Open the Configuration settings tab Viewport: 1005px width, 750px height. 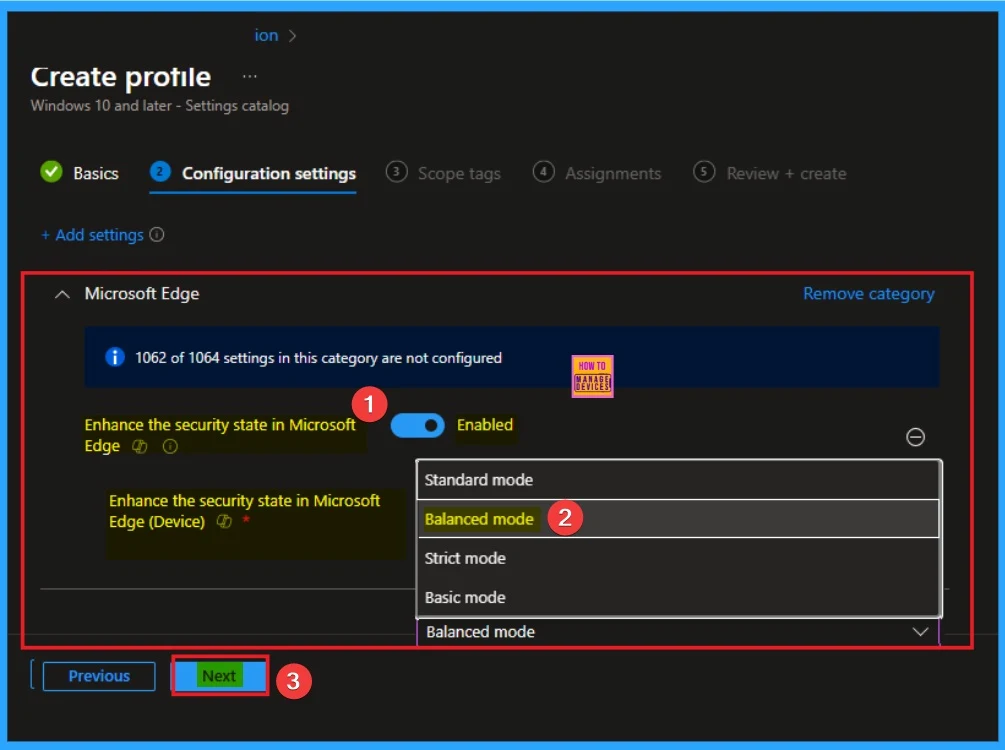(x=253, y=174)
